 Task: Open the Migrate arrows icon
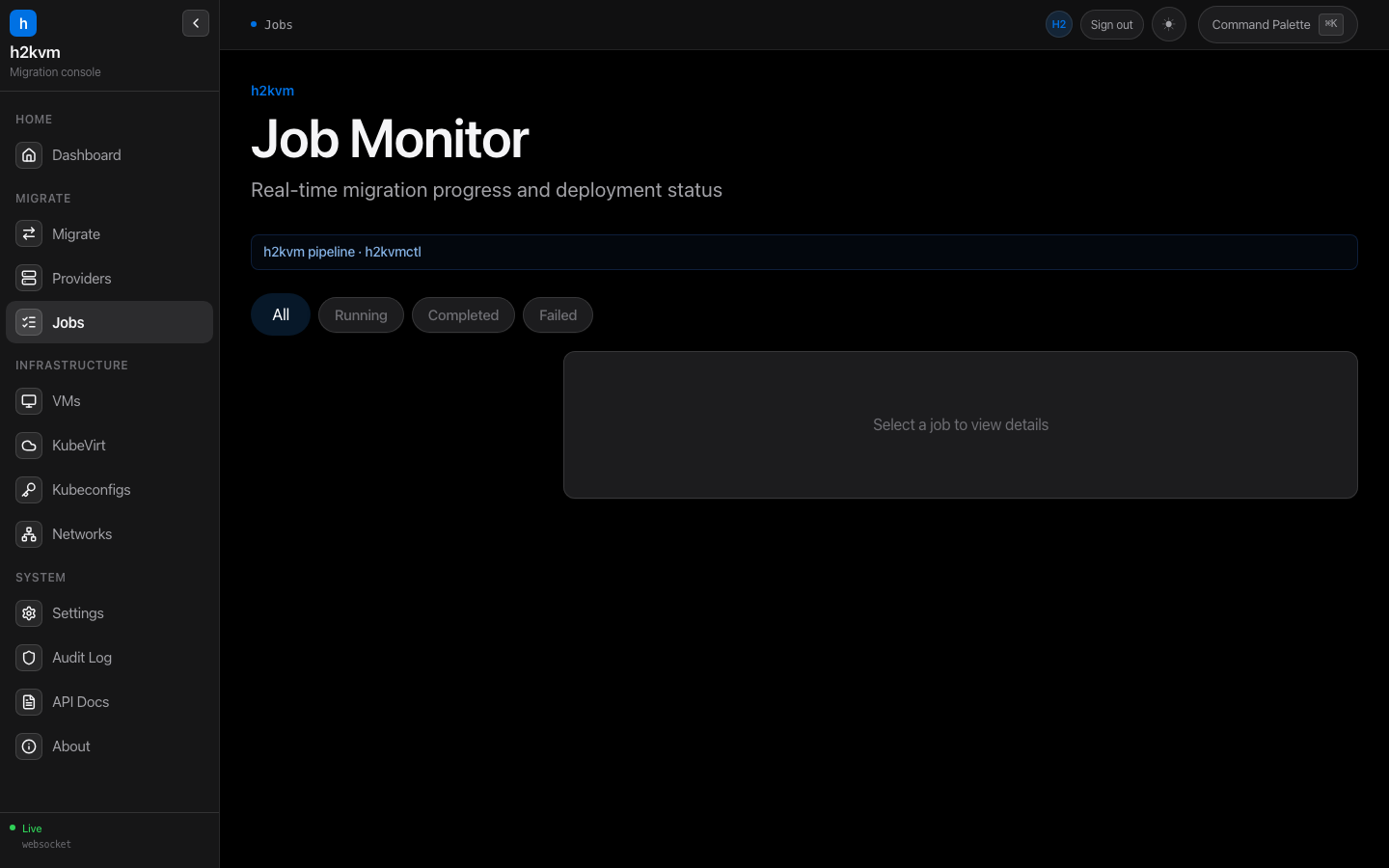pos(29,234)
